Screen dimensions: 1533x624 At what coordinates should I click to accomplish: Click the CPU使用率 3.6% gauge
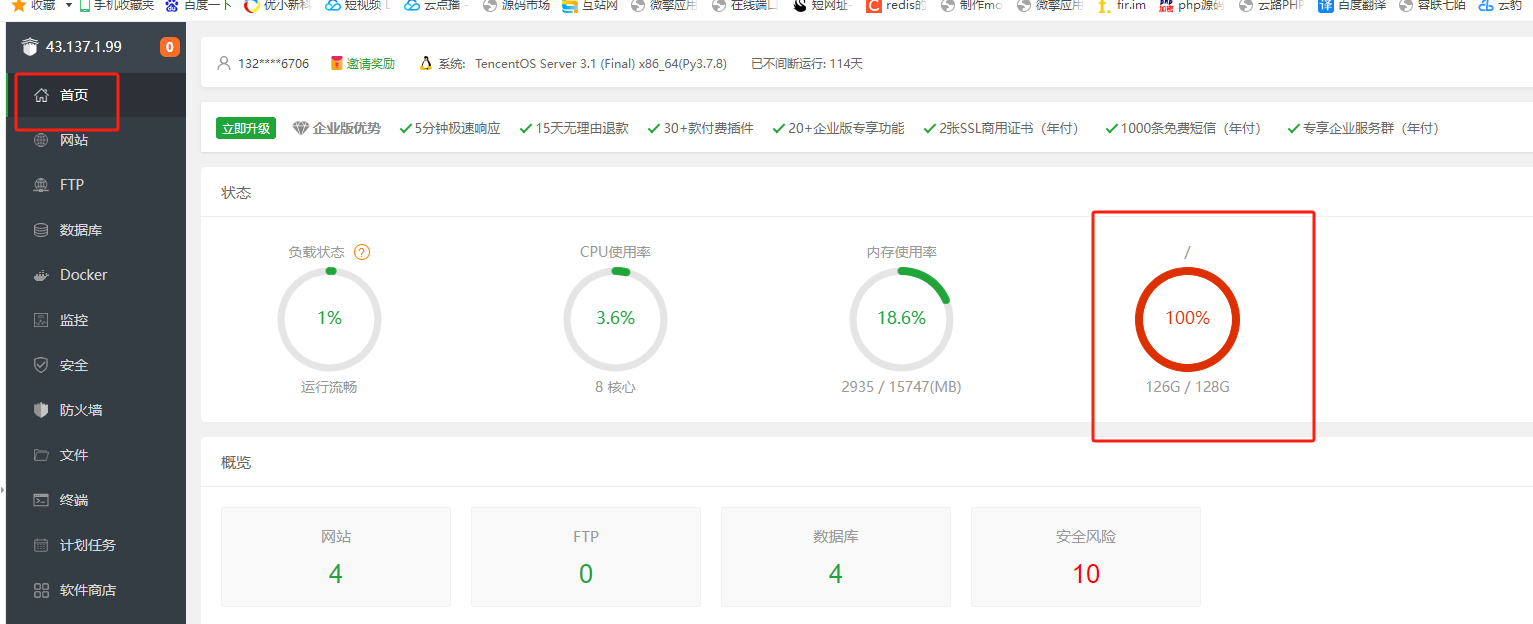(x=615, y=319)
